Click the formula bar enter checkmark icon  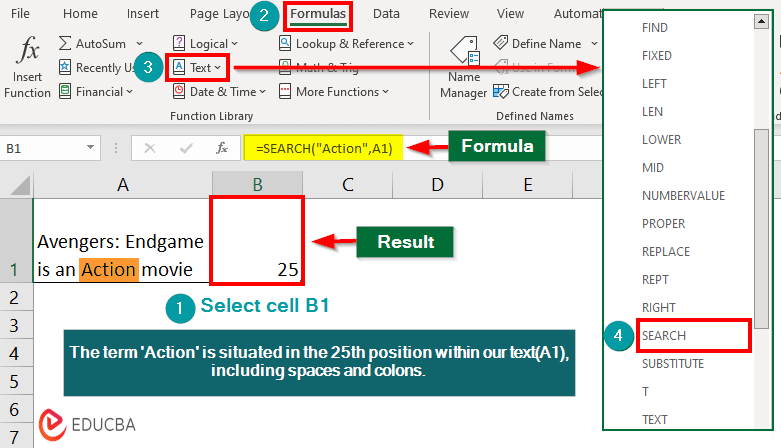[x=186, y=148]
